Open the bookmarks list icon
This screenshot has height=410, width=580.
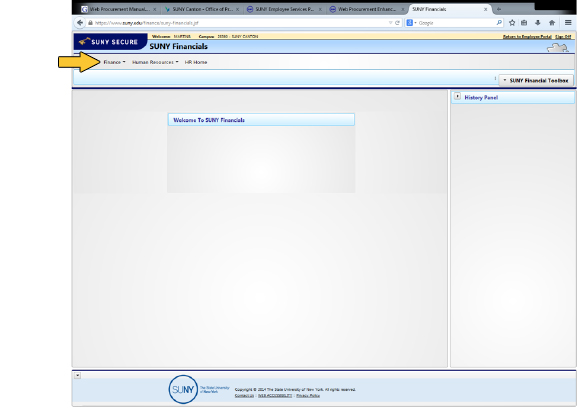(524, 23)
